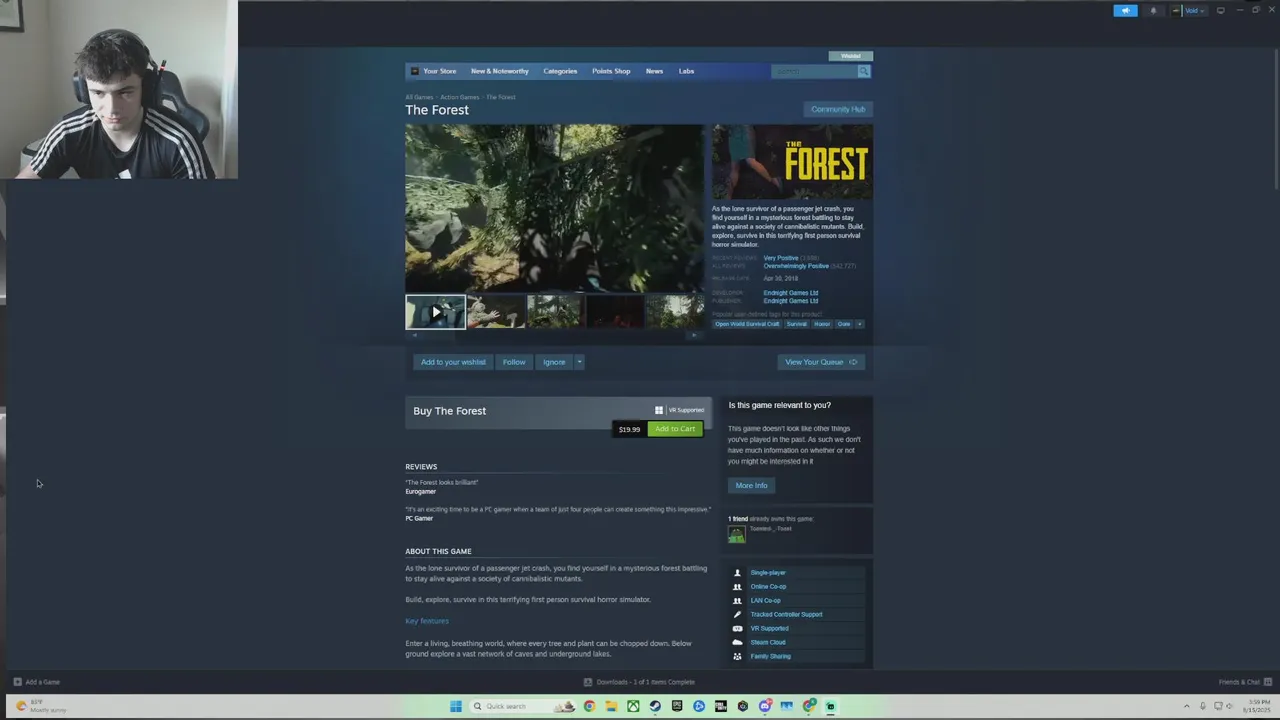Select the Survival tag
This screenshot has height=720, width=1280.
tap(796, 324)
